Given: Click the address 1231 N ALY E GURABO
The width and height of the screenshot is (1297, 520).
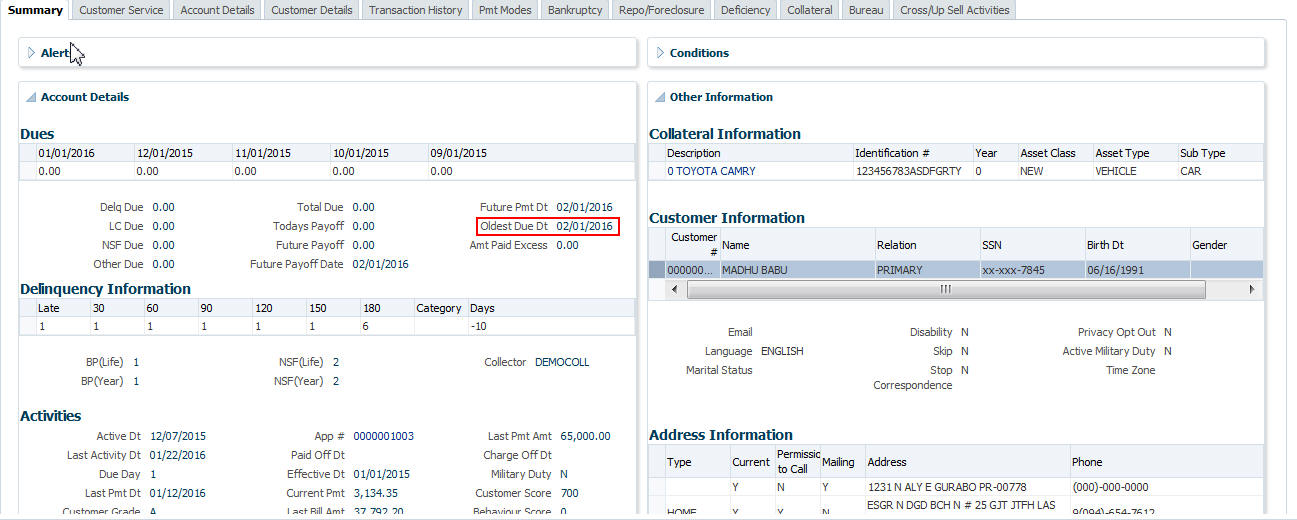Looking at the screenshot, I should click(947, 487).
